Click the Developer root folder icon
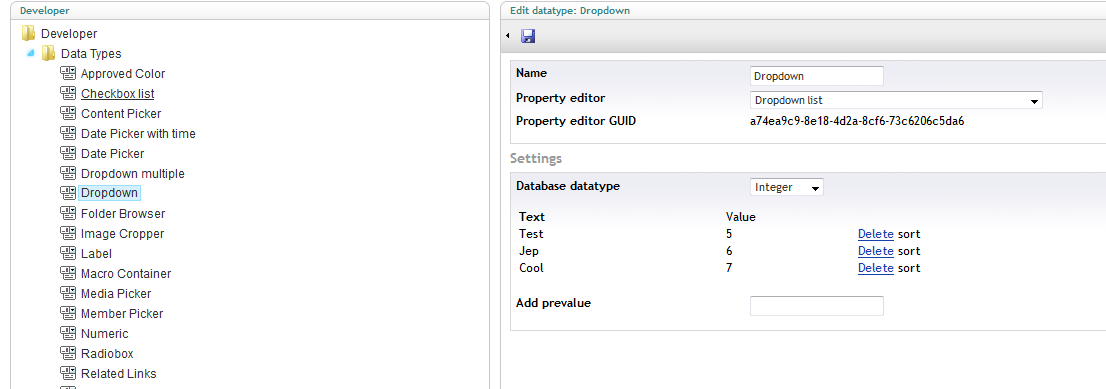 point(28,33)
